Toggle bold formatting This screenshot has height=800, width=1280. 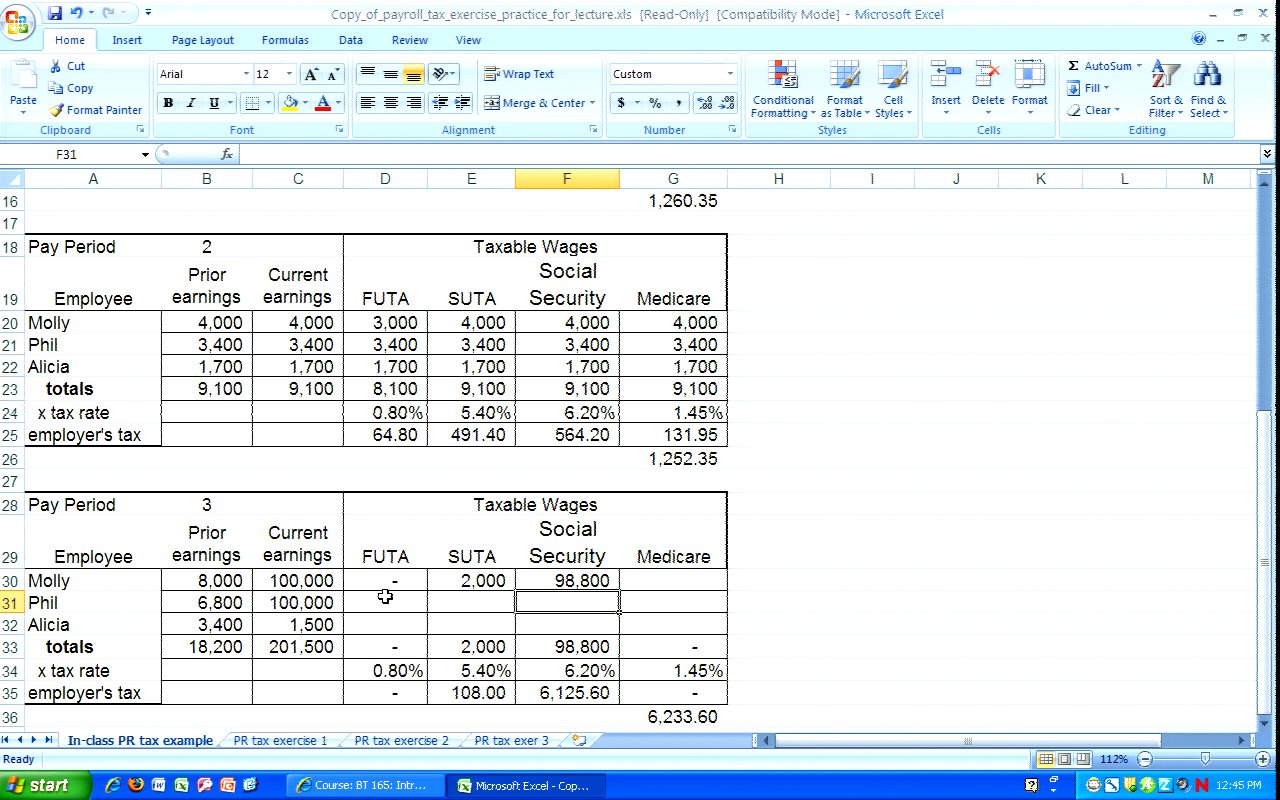tap(168, 103)
